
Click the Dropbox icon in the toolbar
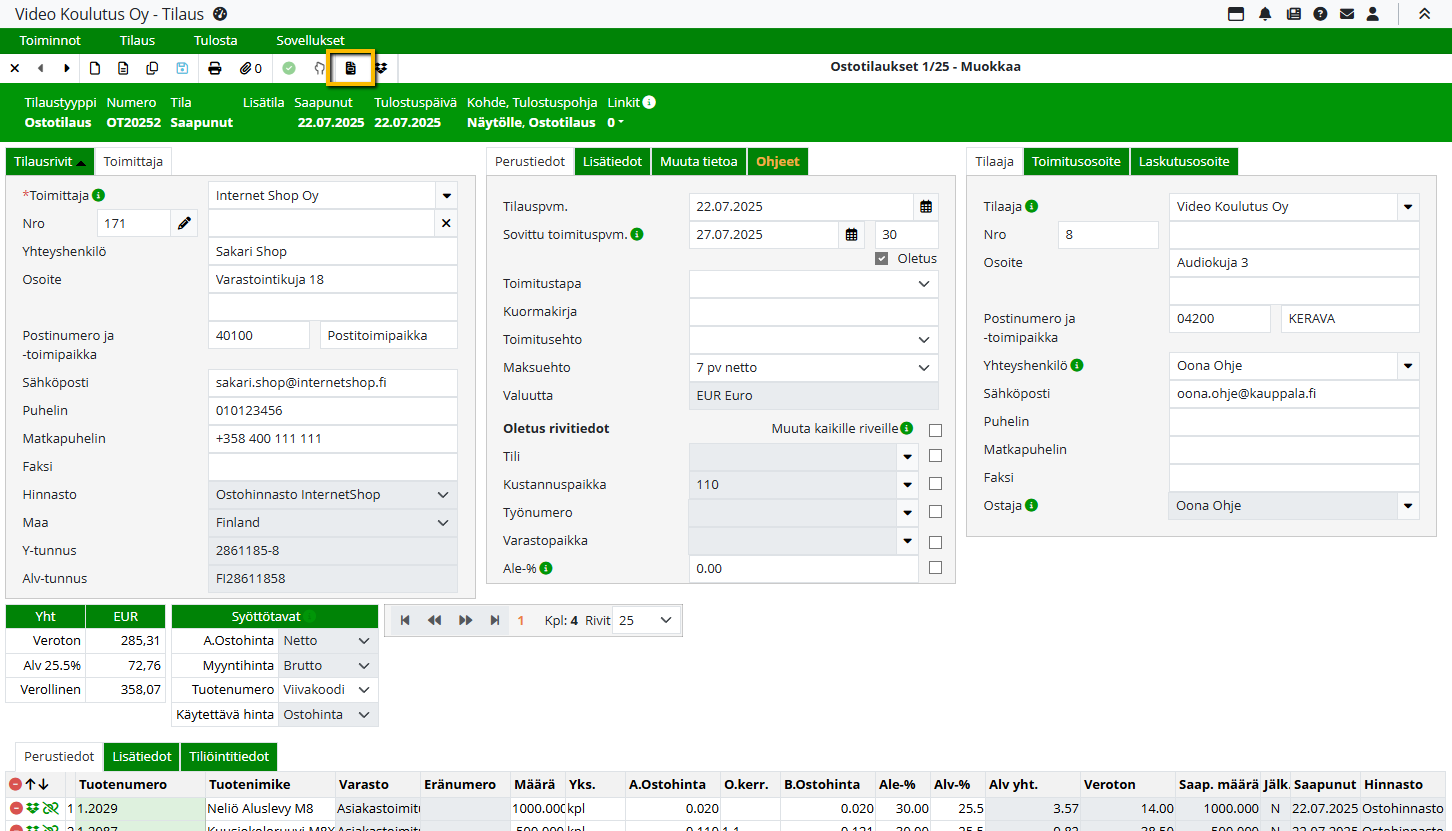[381, 68]
